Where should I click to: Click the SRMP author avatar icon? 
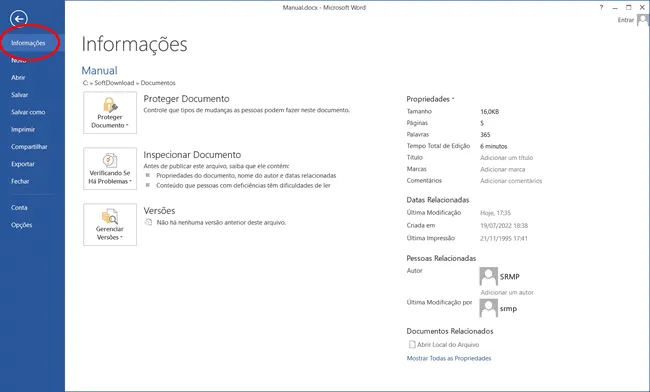pyautogui.click(x=488, y=276)
